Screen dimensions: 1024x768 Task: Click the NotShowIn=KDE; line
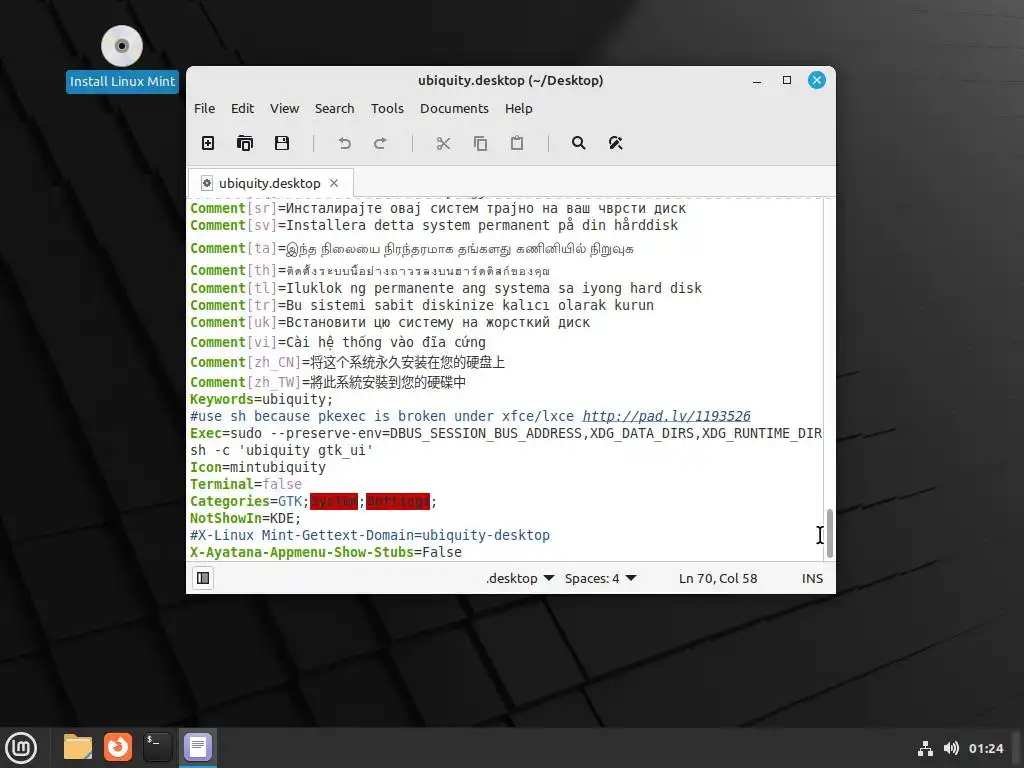coord(246,518)
